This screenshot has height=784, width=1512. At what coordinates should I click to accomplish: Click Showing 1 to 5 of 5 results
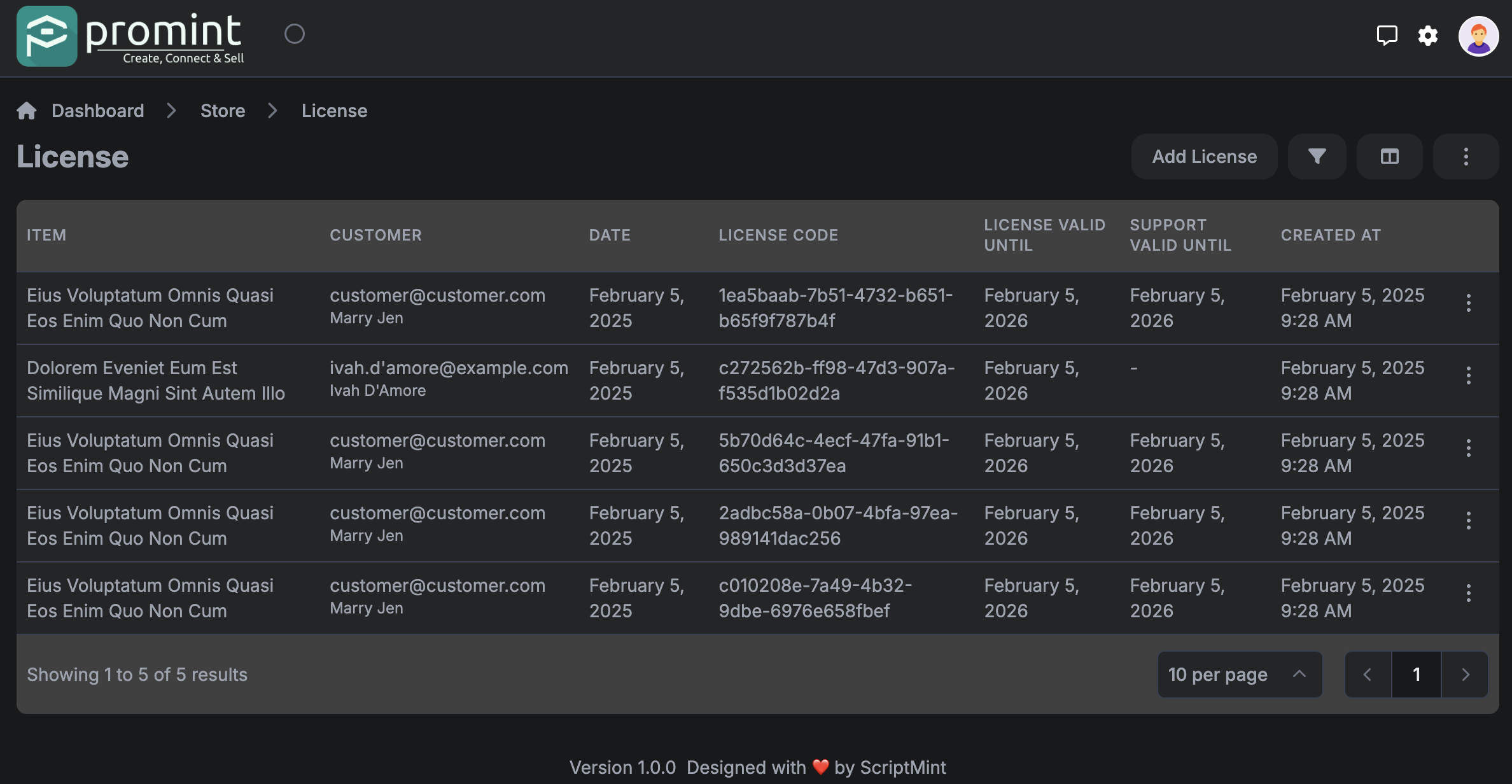click(x=137, y=675)
